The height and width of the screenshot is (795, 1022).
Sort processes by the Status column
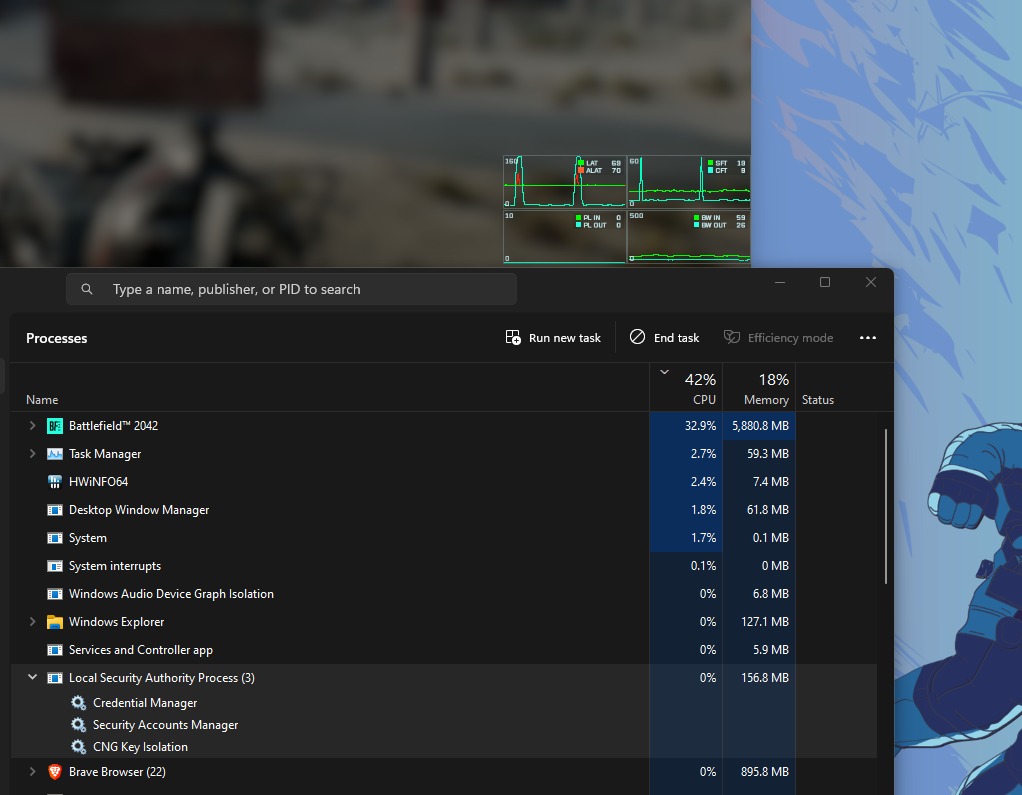tap(836, 388)
